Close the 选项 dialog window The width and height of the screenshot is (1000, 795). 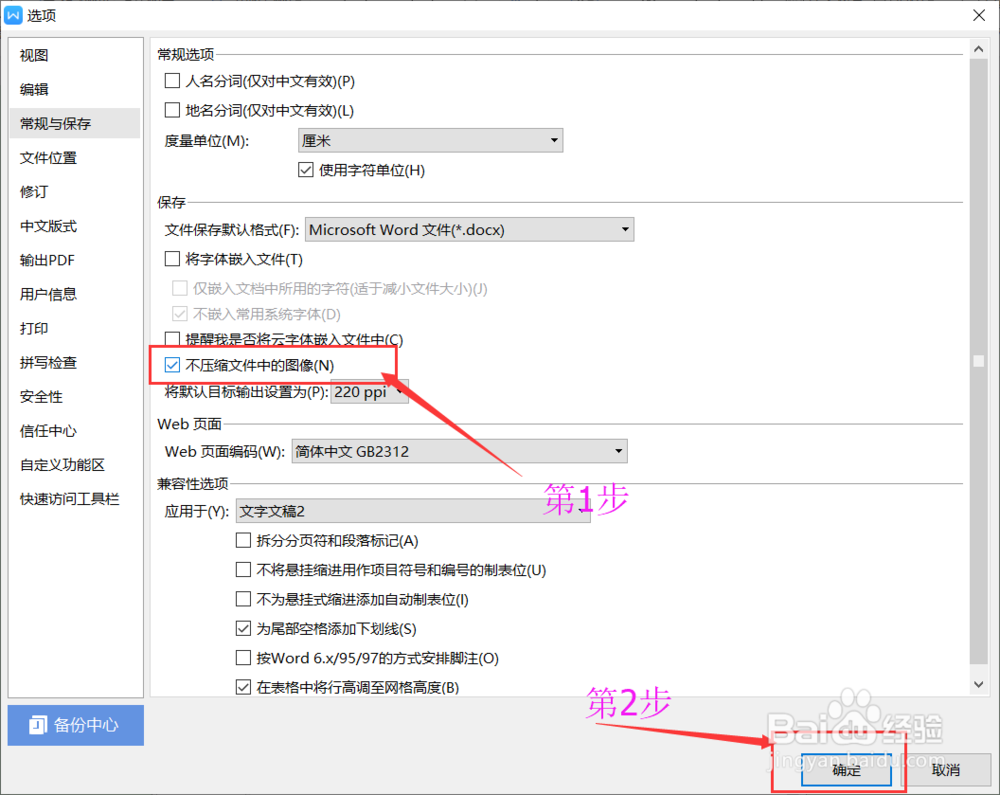coord(979,15)
